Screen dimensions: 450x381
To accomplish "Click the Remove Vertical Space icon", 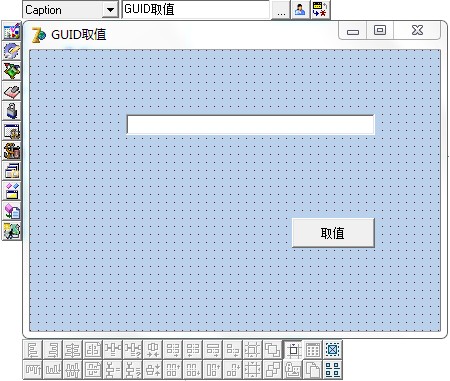I will [153, 370].
